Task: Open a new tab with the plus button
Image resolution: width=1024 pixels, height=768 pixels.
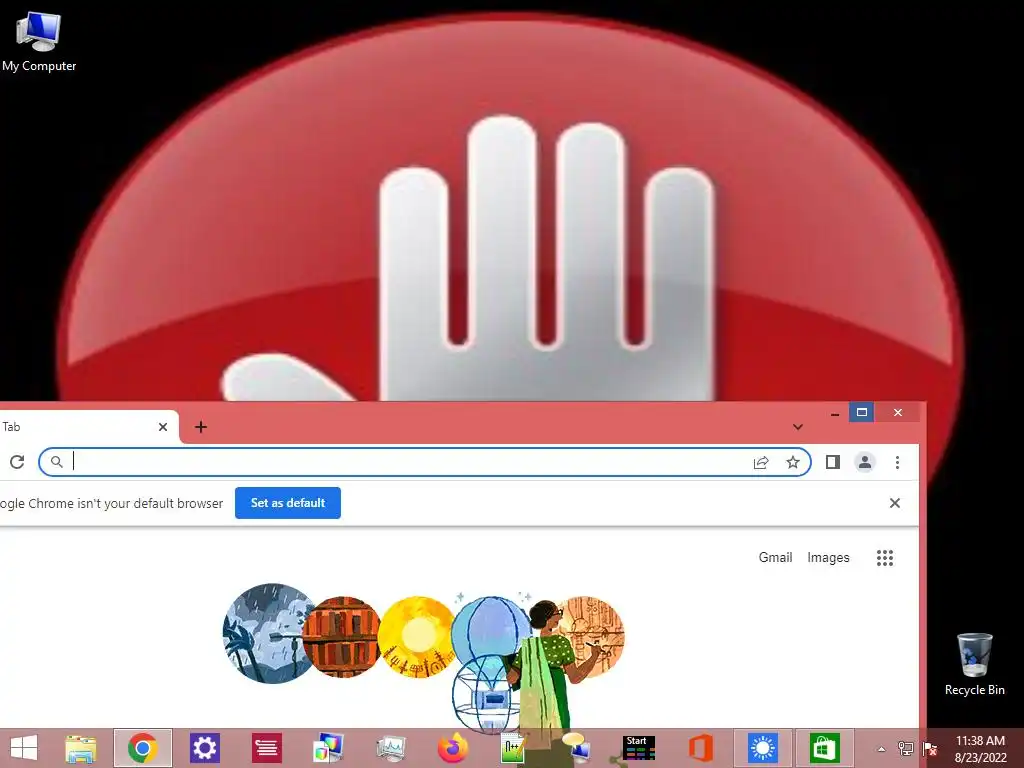Action: pos(201,427)
